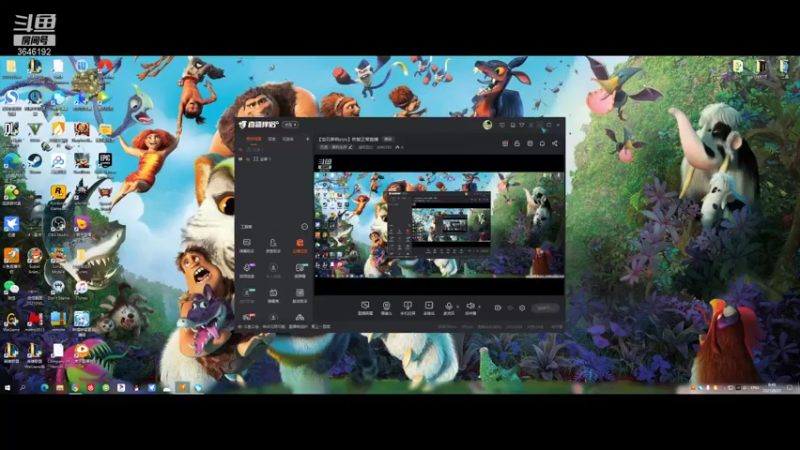Switch to the second scene tab
The image size is (800, 450).
point(272,139)
